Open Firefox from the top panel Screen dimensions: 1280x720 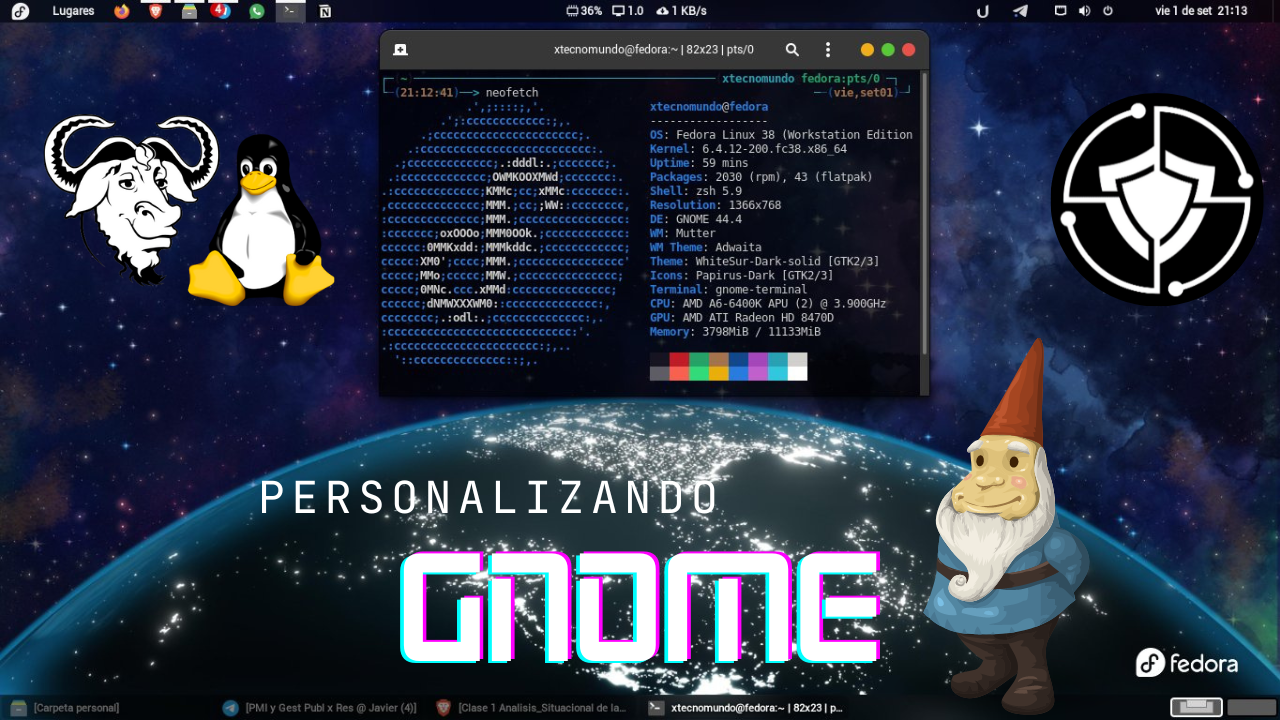click(x=122, y=11)
